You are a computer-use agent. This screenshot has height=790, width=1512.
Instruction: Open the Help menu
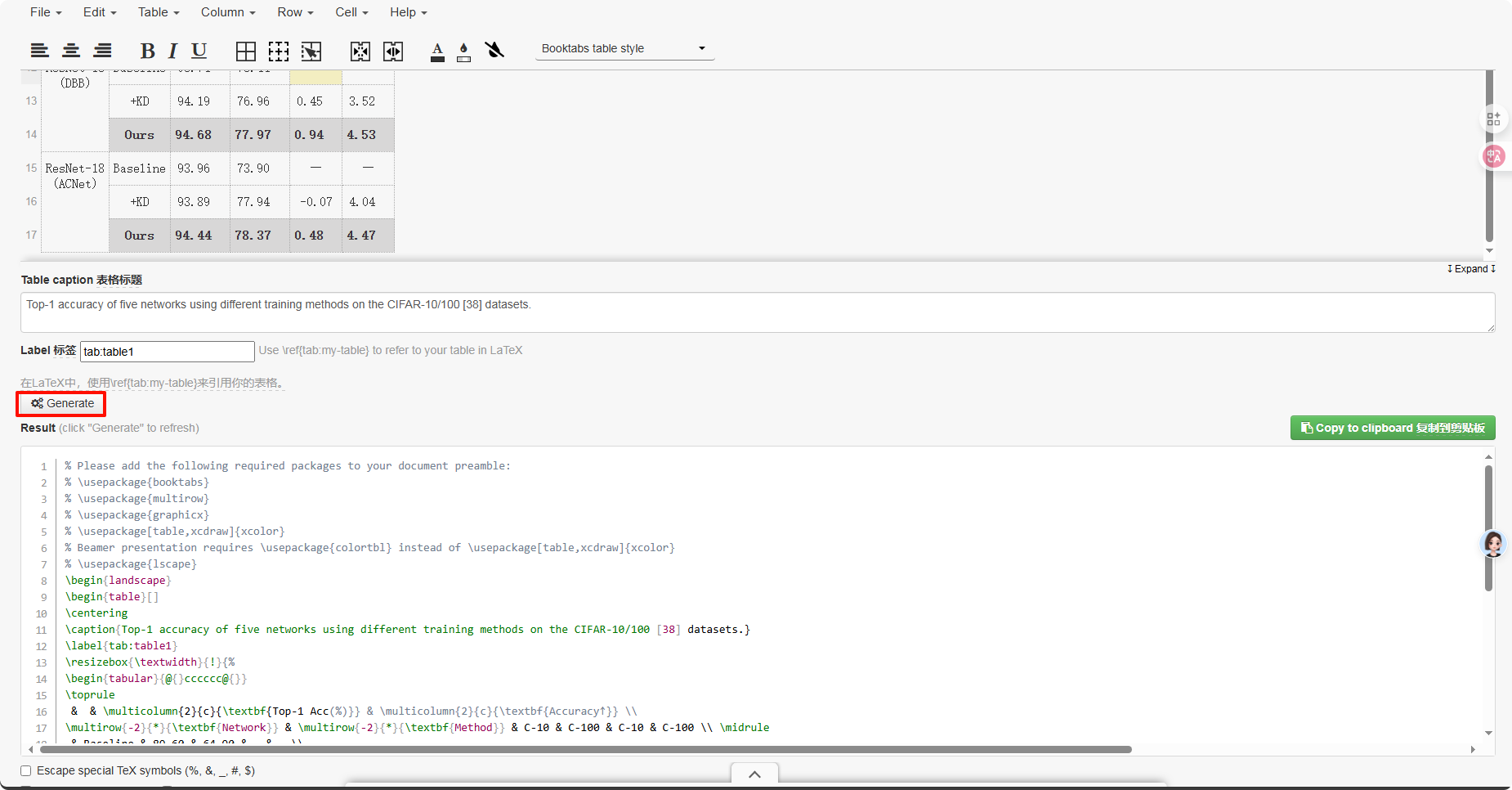coord(409,12)
